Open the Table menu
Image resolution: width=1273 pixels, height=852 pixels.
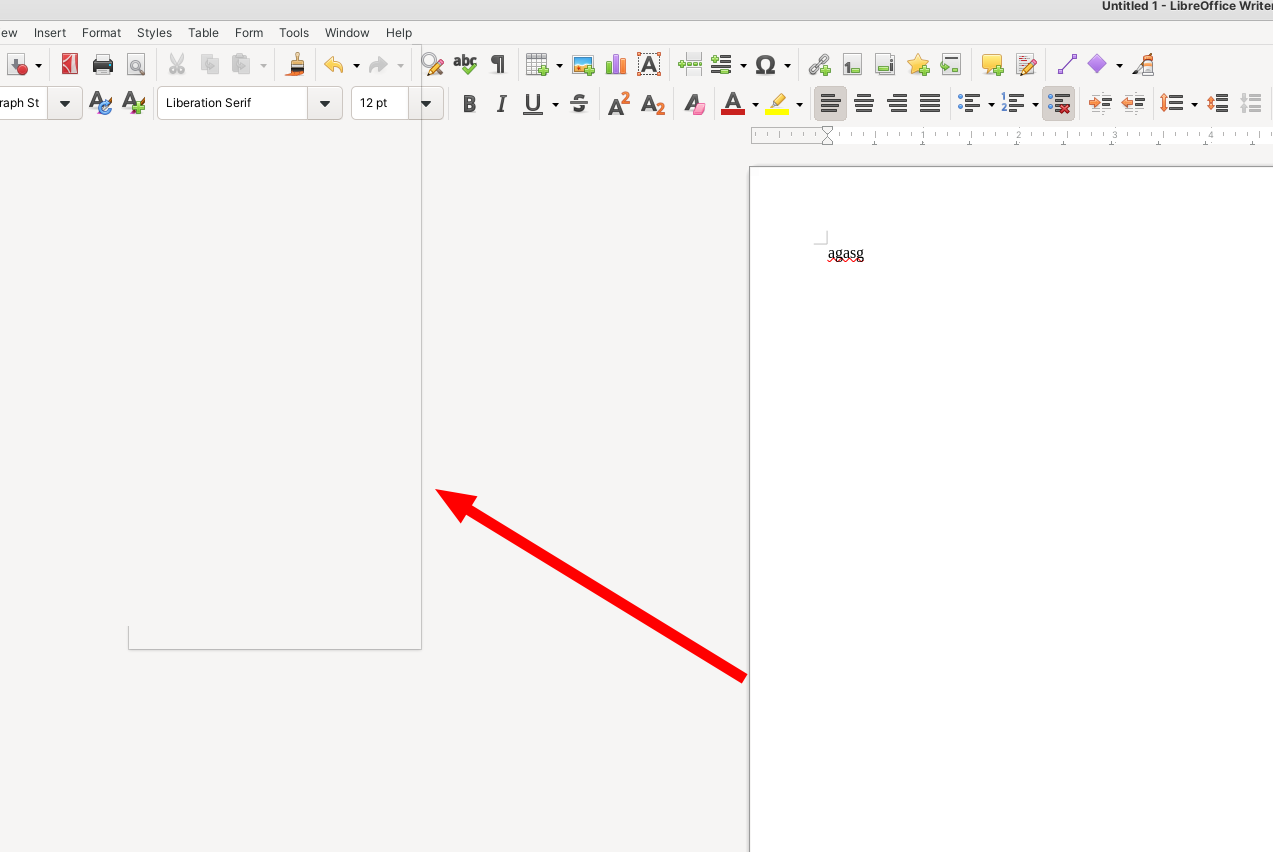[203, 33]
